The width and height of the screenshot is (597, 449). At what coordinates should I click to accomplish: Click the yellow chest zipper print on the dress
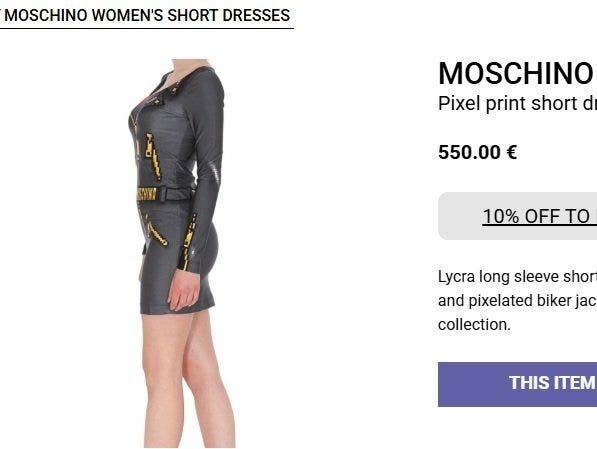(153, 155)
